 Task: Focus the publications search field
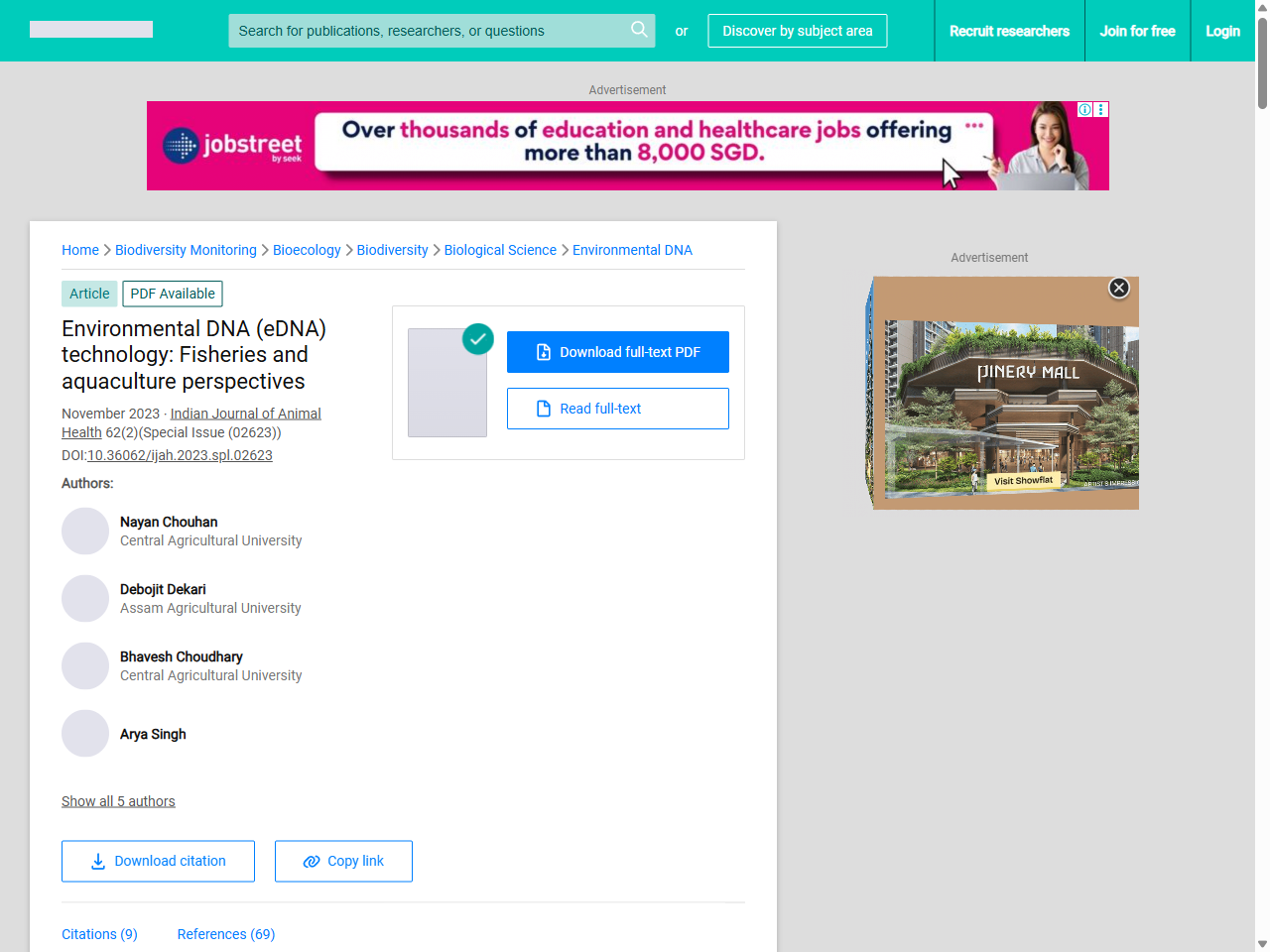pos(427,31)
